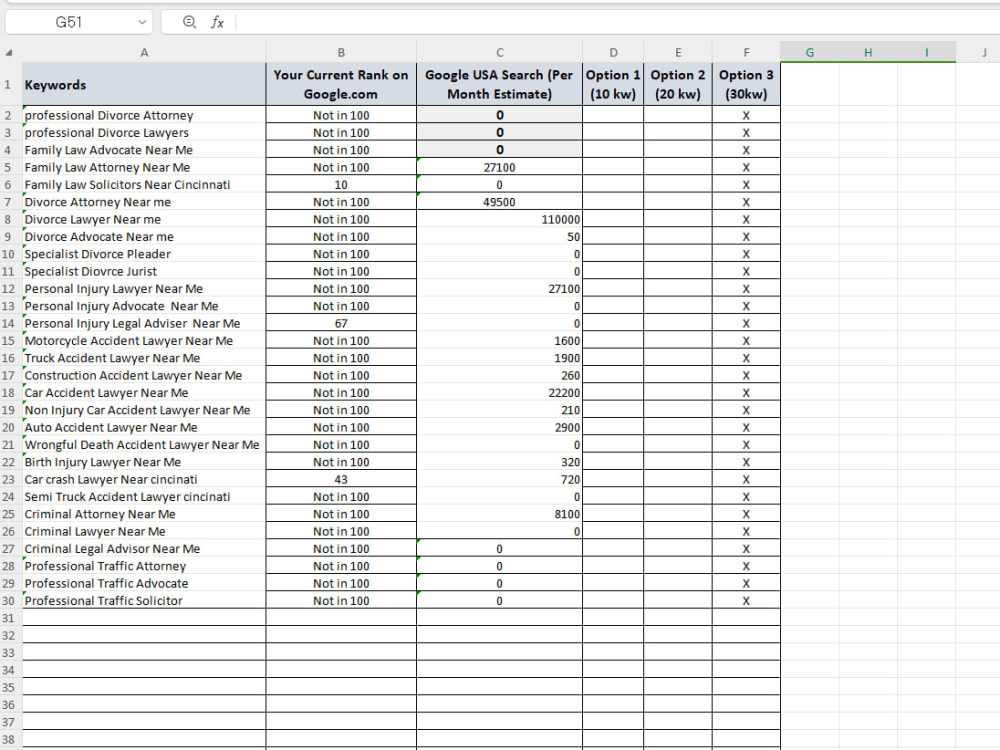Select column E header
The image size is (1000, 750).
[x=678, y=53]
